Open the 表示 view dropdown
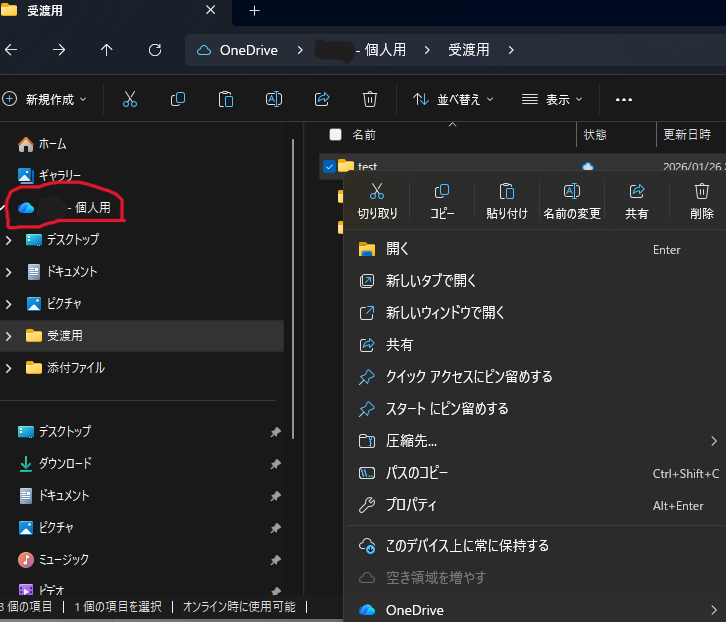726x622 pixels. pos(552,99)
